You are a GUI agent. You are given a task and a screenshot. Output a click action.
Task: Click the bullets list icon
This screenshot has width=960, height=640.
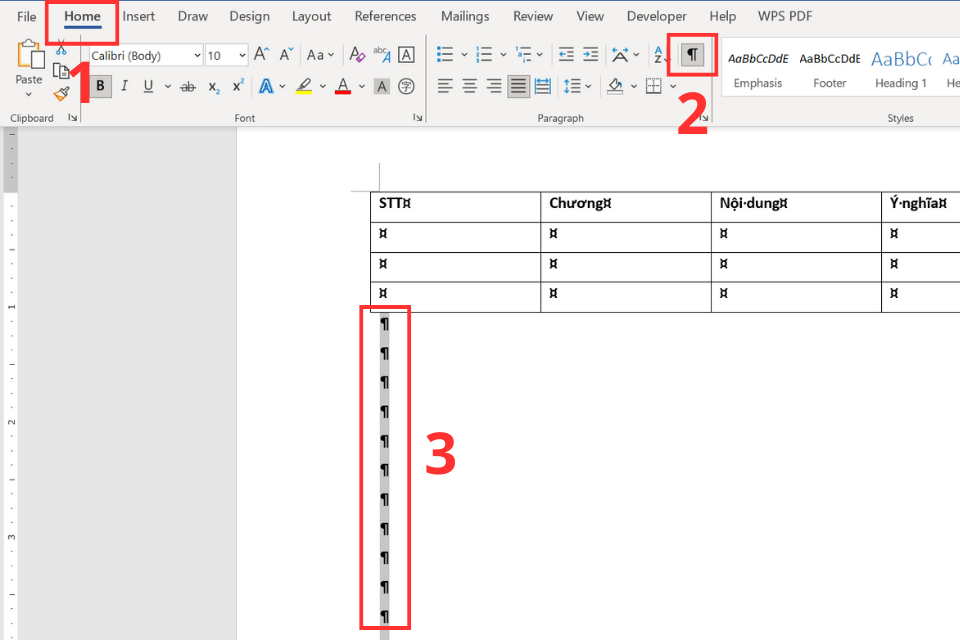click(x=445, y=55)
